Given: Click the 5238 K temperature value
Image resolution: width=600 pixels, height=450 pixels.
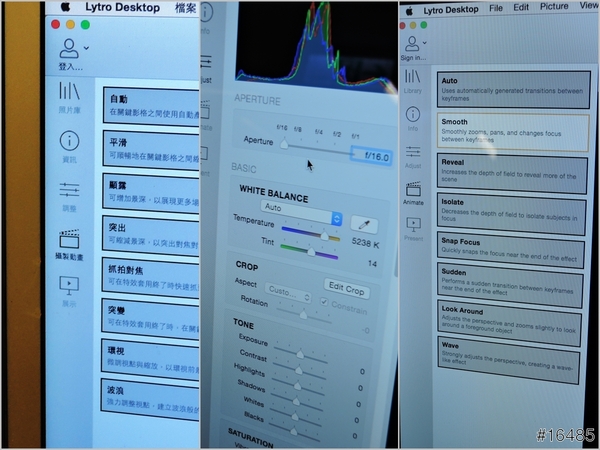Looking at the screenshot, I should click(x=365, y=243).
